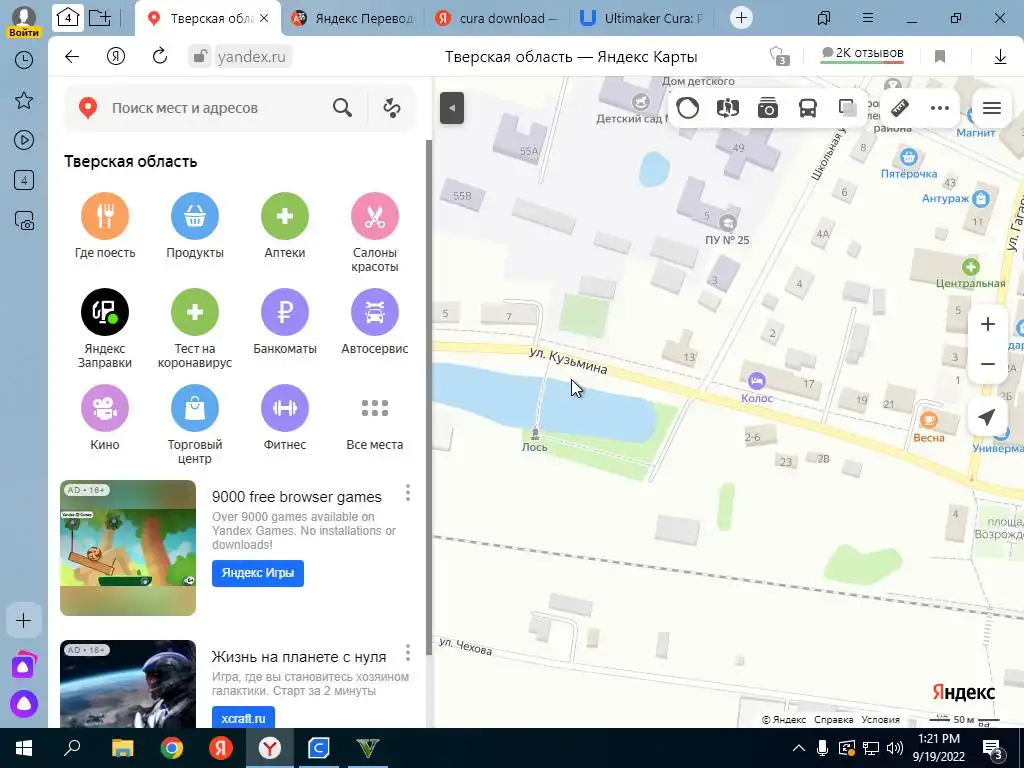Reload the current page
The height and width of the screenshot is (768, 1024).
click(160, 56)
